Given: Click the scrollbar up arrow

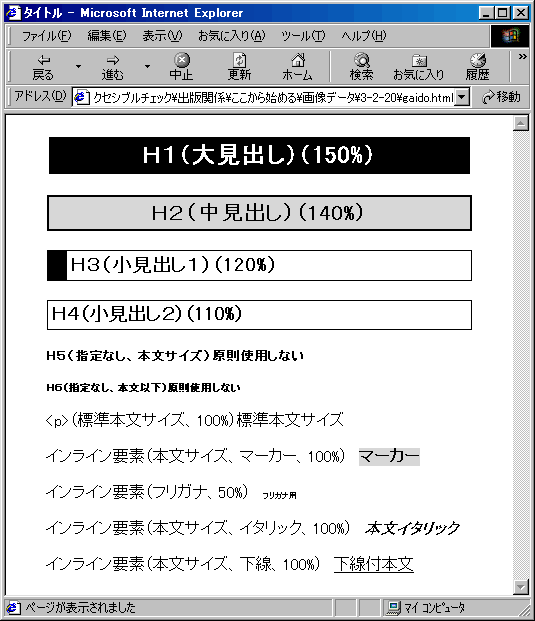Looking at the screenshot, I should 521,123.
